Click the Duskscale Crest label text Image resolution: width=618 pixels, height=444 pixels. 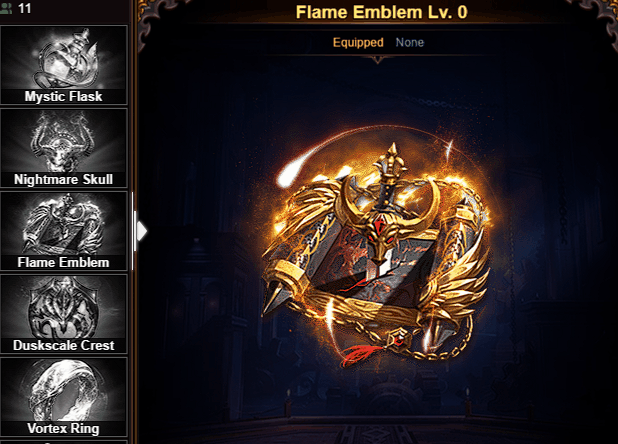point(63,346)
